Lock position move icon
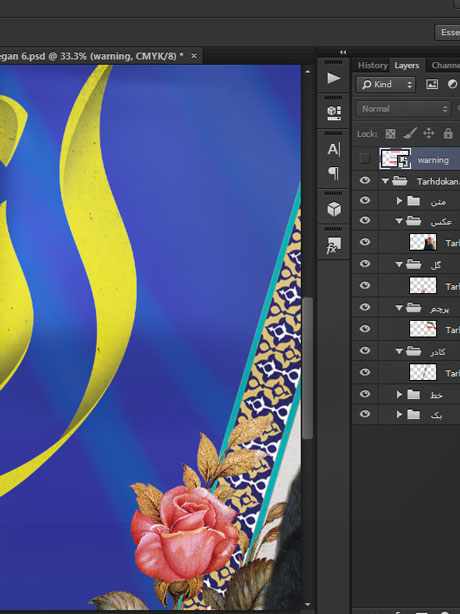460x614 pixels. (429, 134)
